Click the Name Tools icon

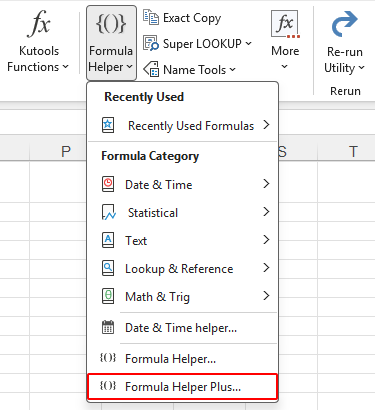pyautogui.click(x=151, y=69)
